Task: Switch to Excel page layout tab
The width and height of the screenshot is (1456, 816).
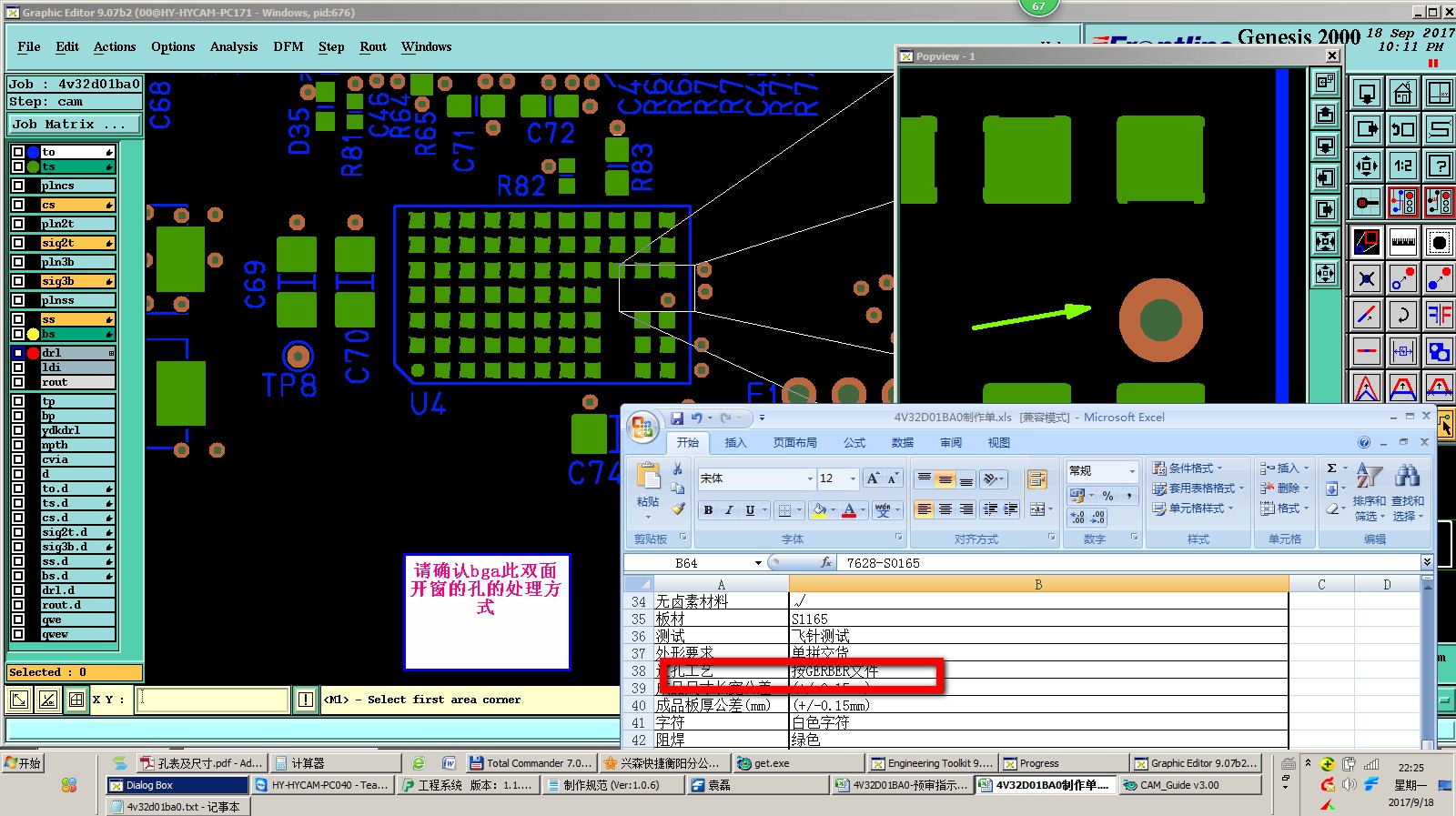Action: [x=794, y=443]
